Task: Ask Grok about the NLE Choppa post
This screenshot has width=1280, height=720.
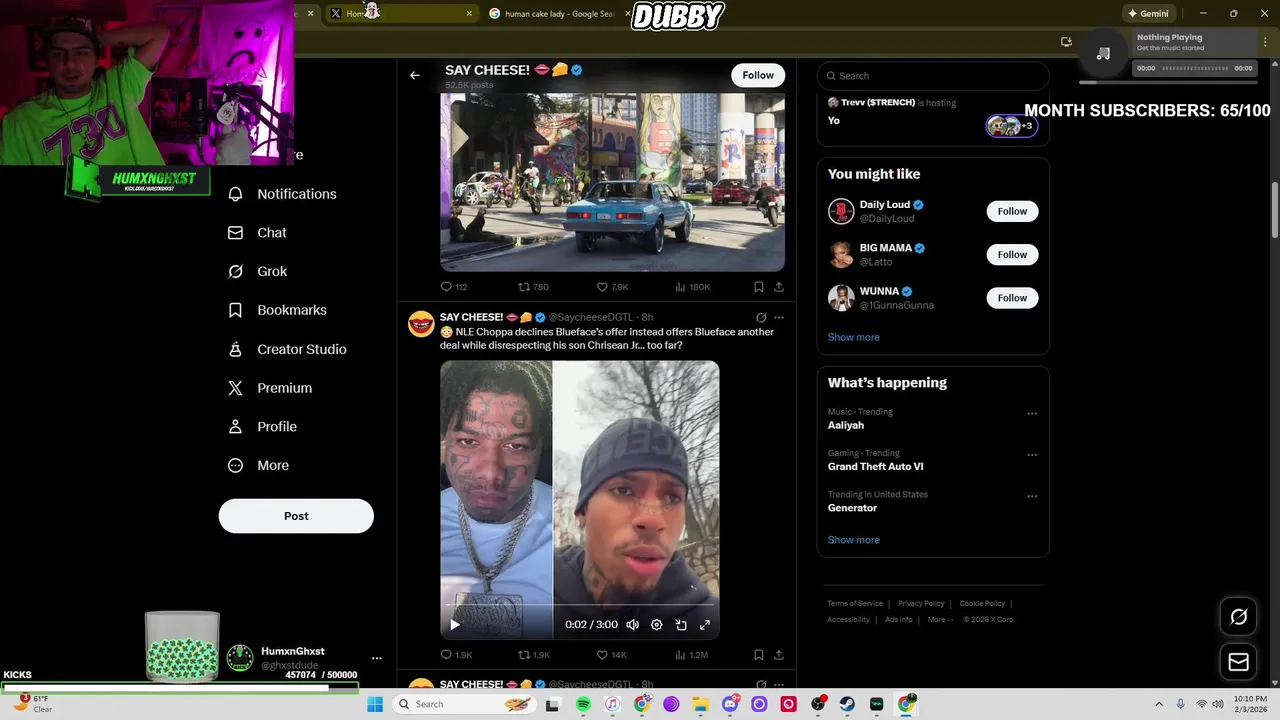Action: [x=761, y=317]
